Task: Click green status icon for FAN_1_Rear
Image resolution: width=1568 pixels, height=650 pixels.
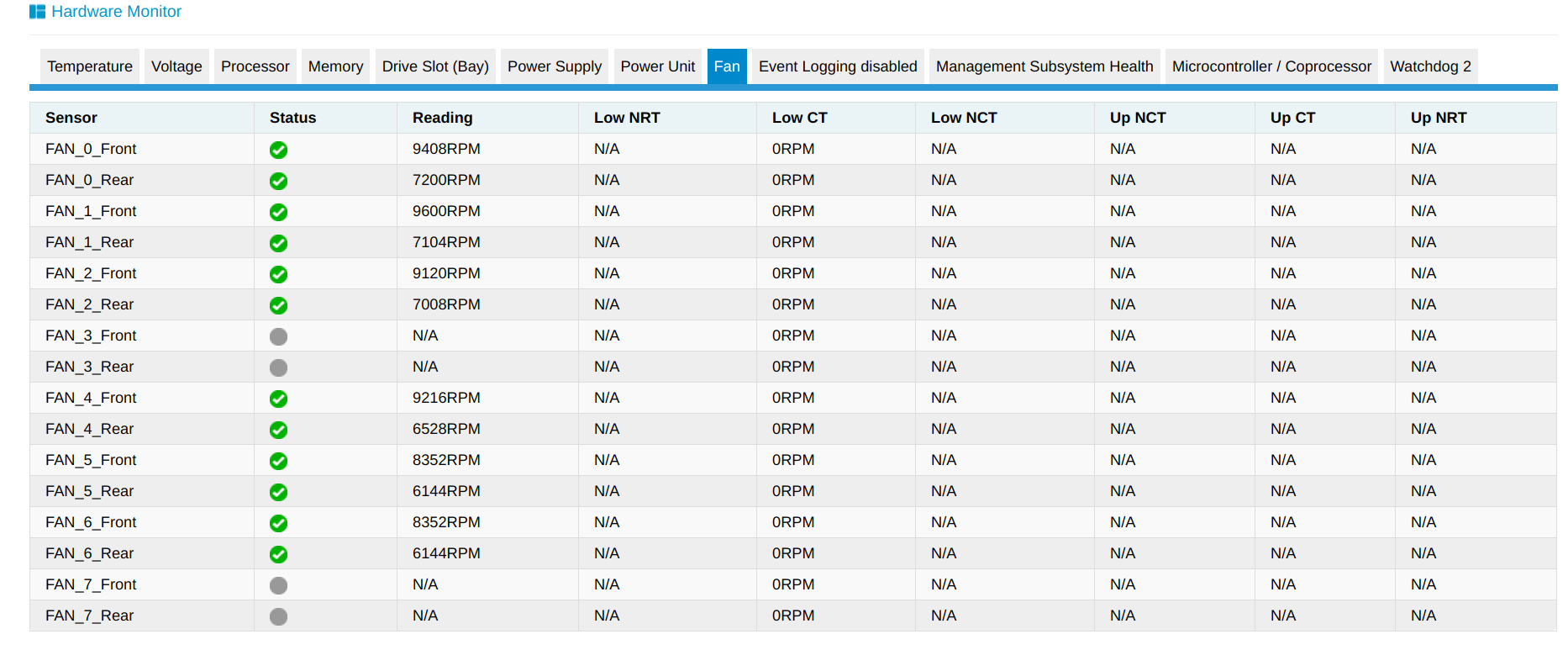Action: tap(279, 243)
